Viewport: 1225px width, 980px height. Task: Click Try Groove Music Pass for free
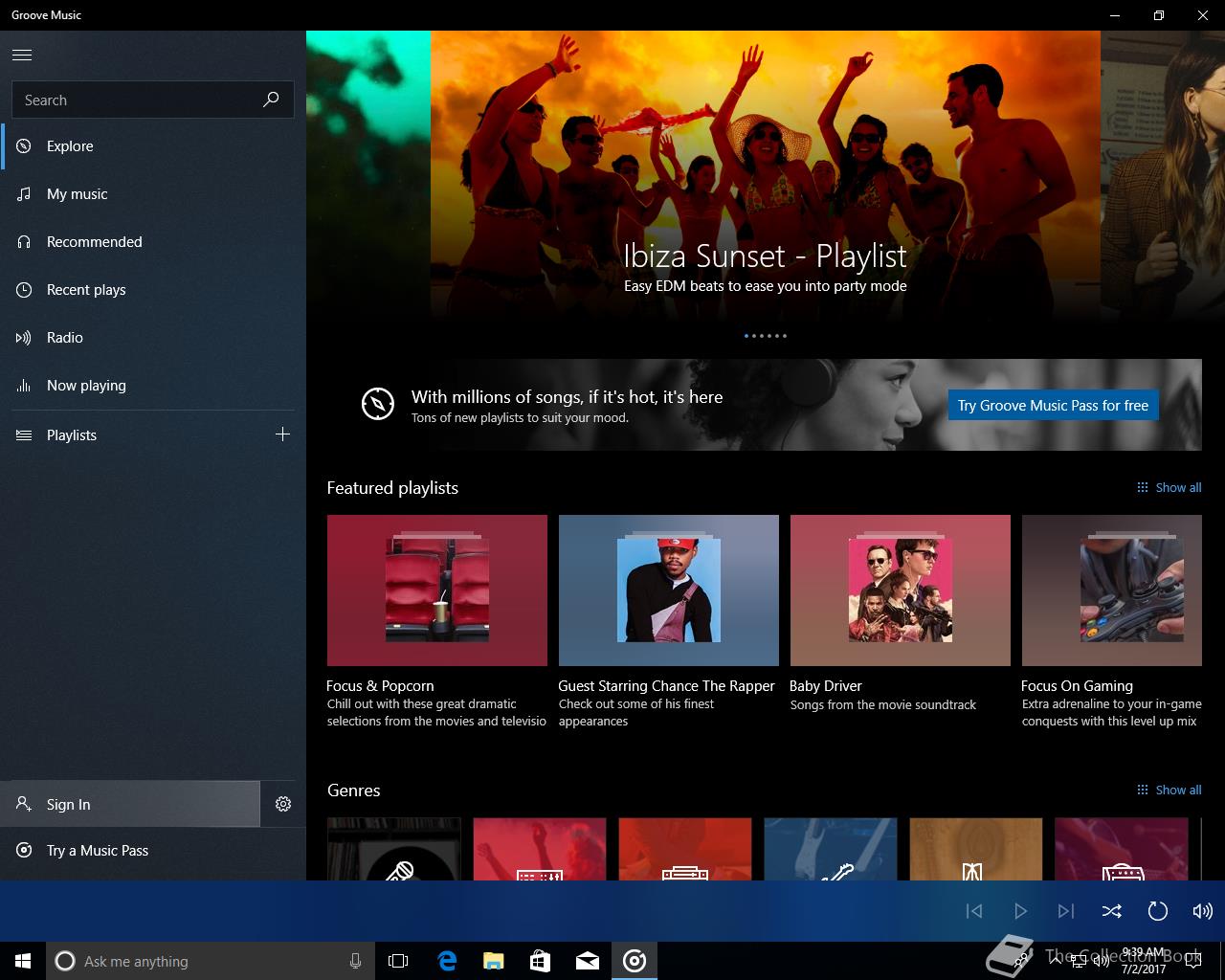tap(1053, 405)
